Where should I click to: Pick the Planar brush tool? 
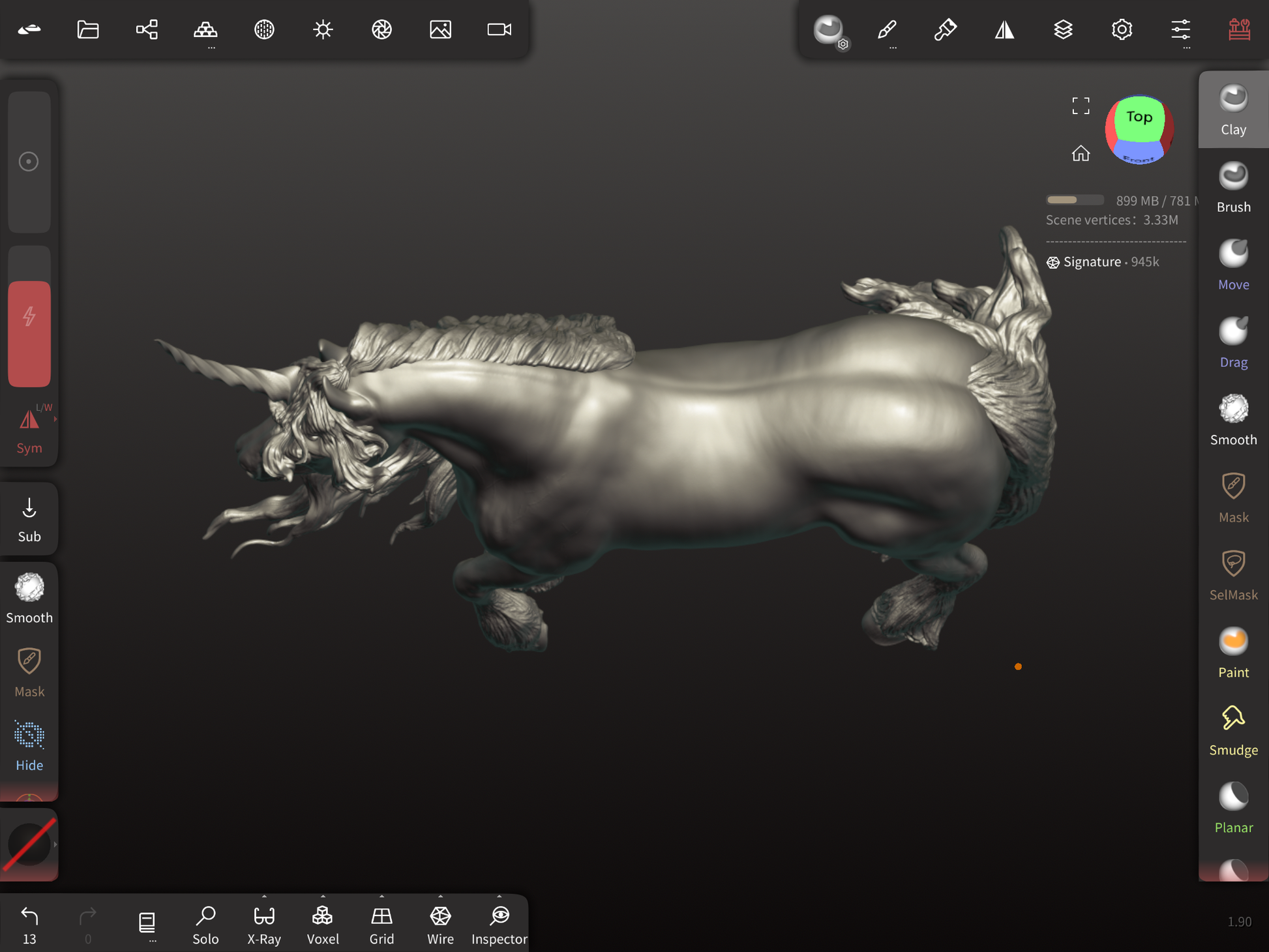pos(1232,808)
